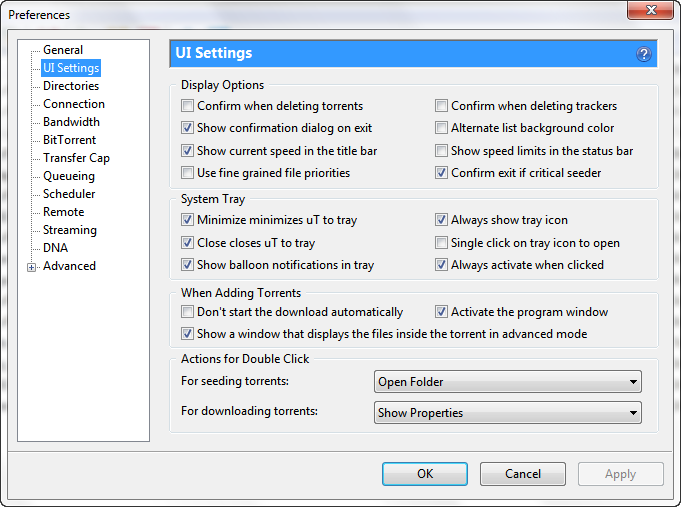681x507 pixels.
Task: Open the seeding torrents action dropdown
Action: coord(507,381)
